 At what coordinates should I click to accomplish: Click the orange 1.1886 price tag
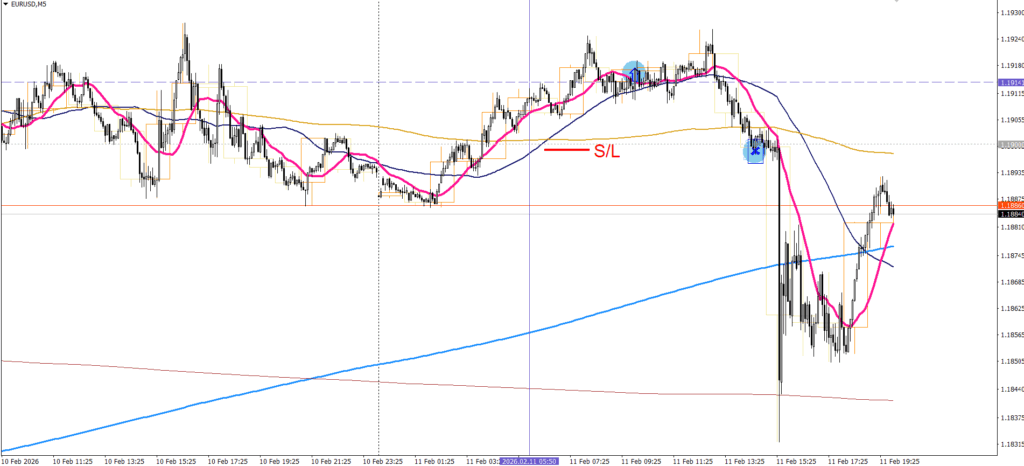1010,205
